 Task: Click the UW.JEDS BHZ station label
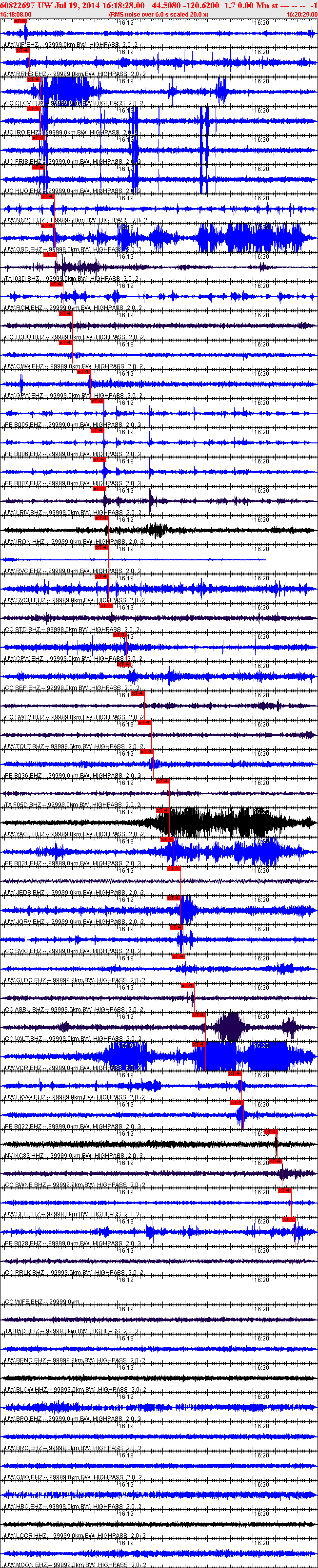25,893
